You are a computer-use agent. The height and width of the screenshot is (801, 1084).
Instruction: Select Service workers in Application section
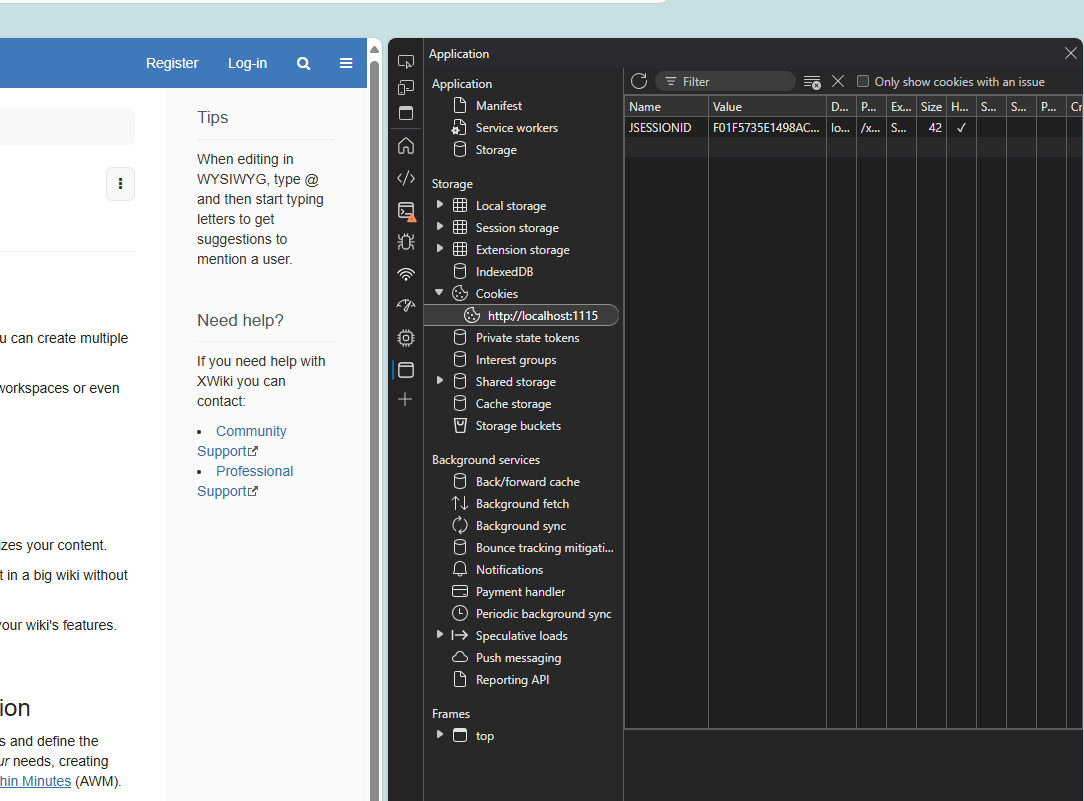(516, 128)
